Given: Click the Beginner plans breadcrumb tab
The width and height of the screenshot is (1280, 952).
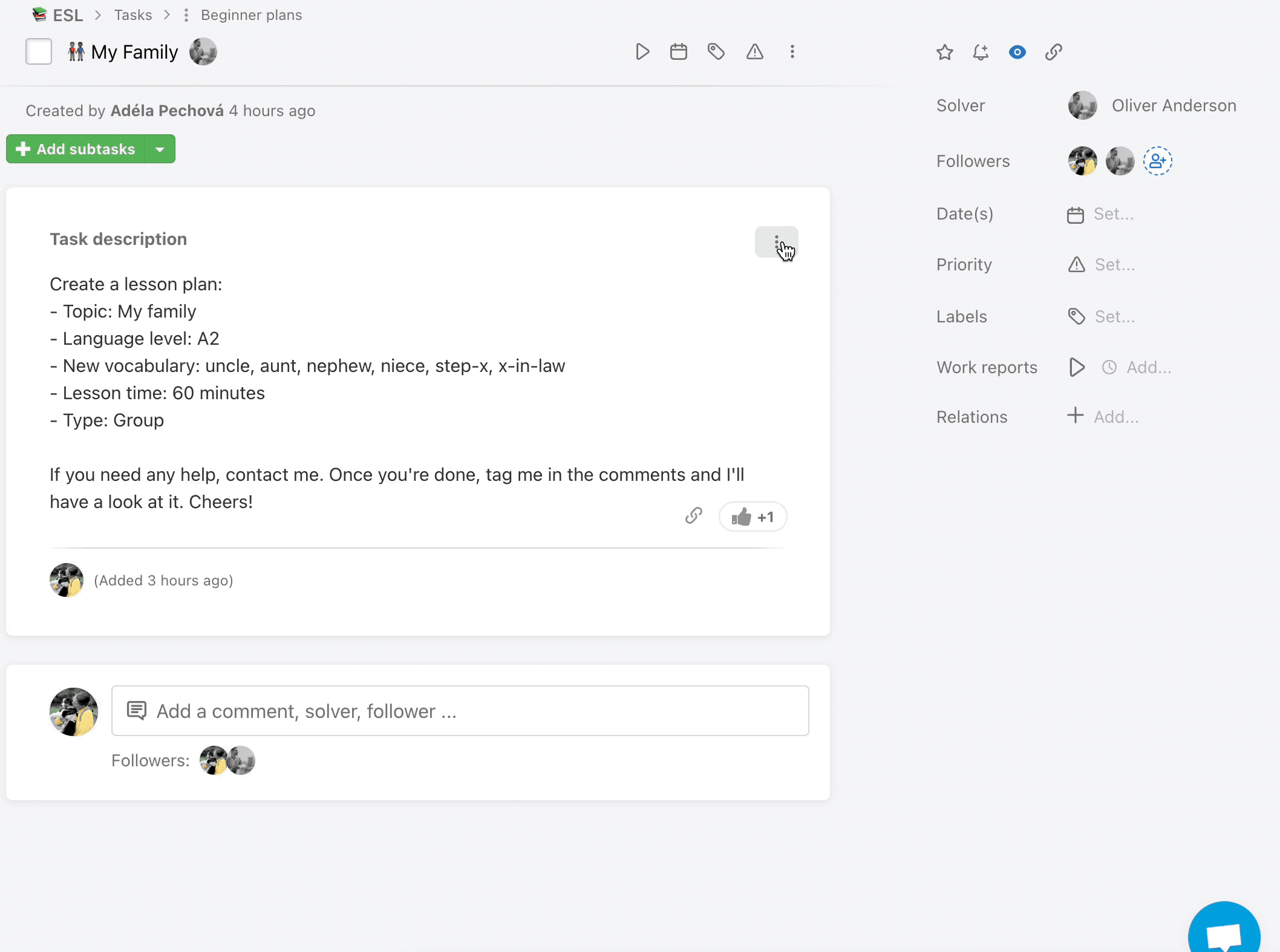Looking at the screenshot, I should point(251,14).
